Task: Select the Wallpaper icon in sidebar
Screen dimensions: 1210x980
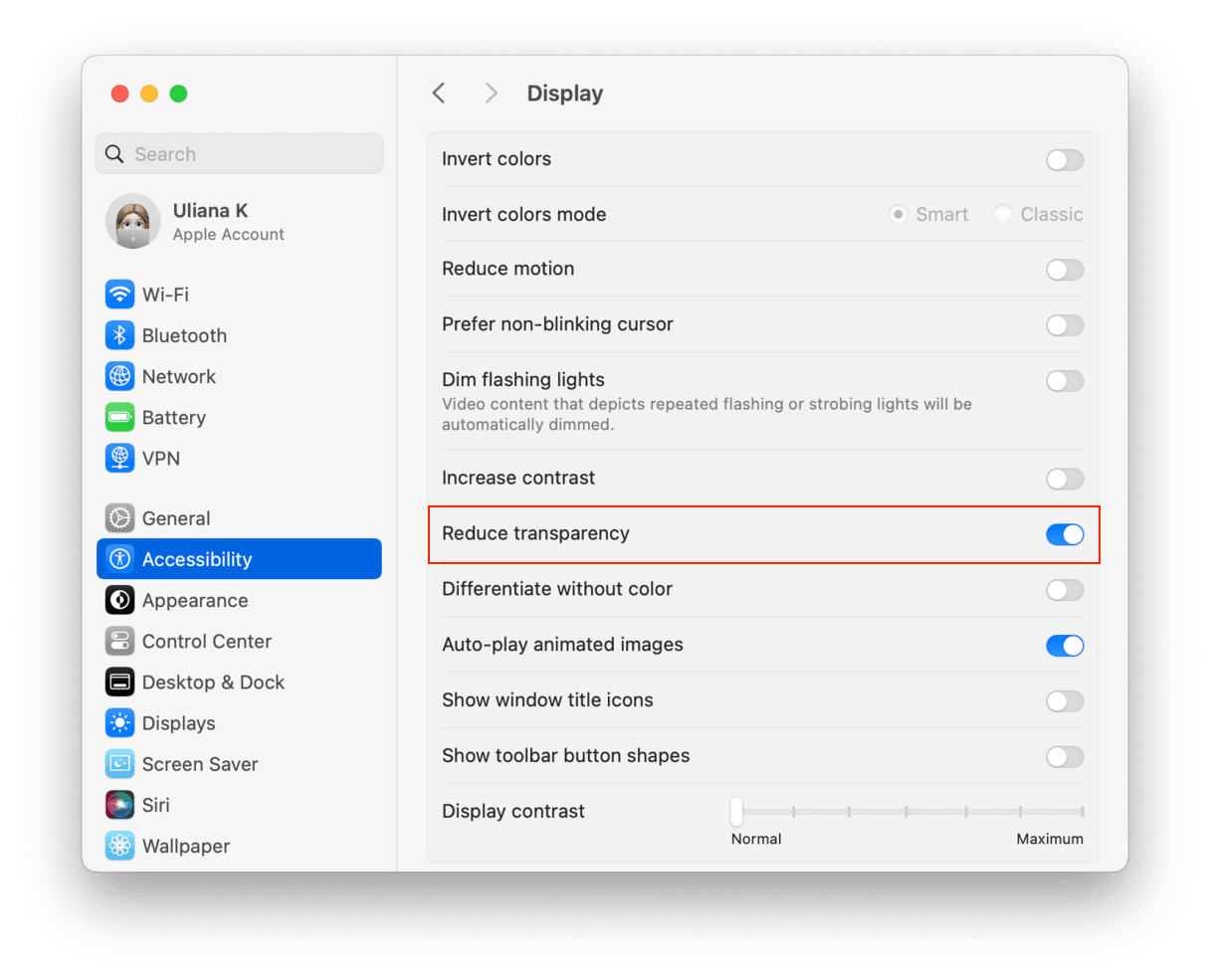Action: point(119,846)
